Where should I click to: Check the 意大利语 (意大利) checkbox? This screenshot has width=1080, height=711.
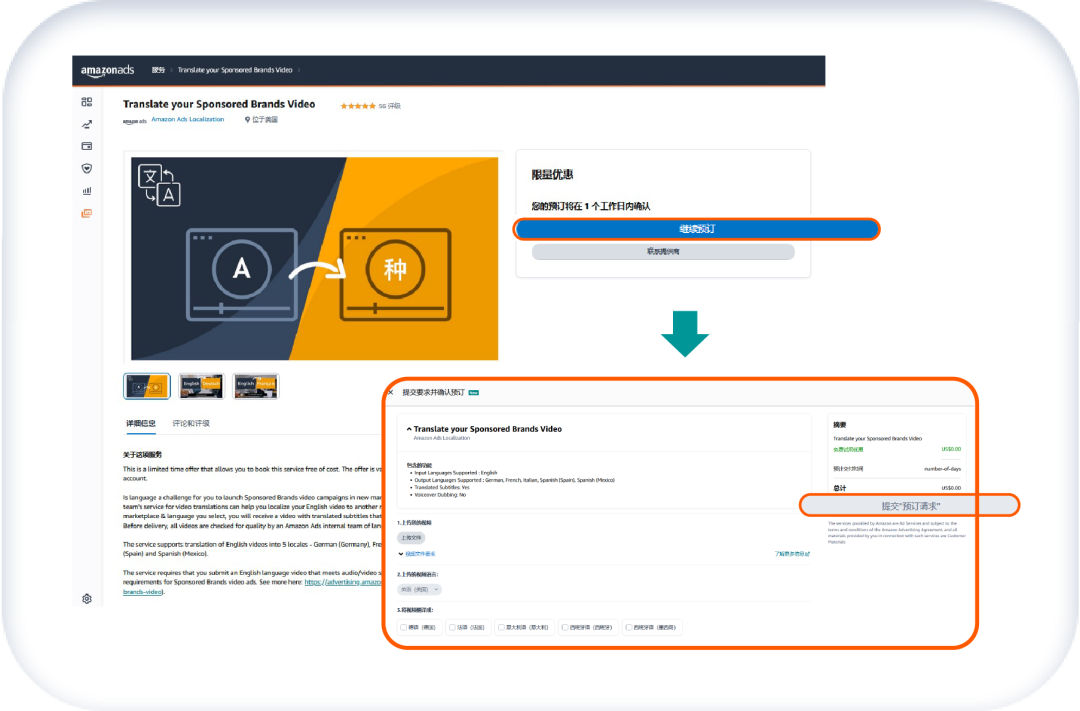[x=501, y=628]
